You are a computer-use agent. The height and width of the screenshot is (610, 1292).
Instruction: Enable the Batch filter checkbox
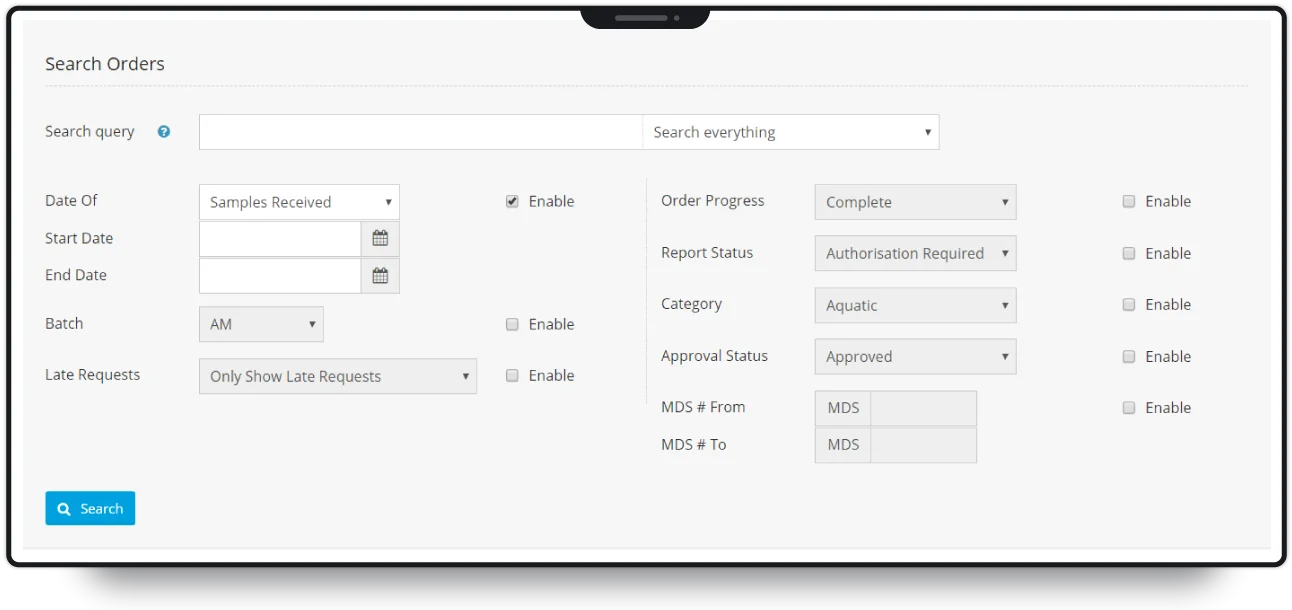512,323
